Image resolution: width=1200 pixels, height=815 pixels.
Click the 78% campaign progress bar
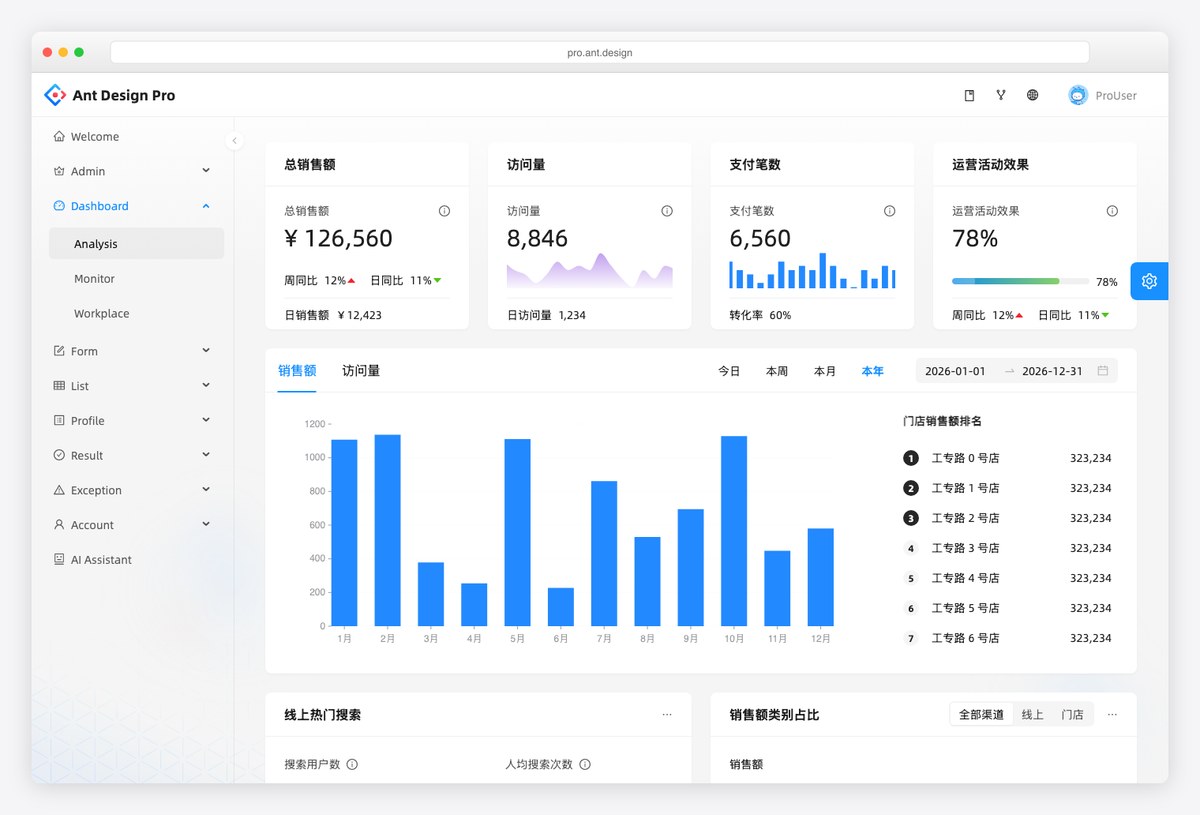pos(1020,282)
